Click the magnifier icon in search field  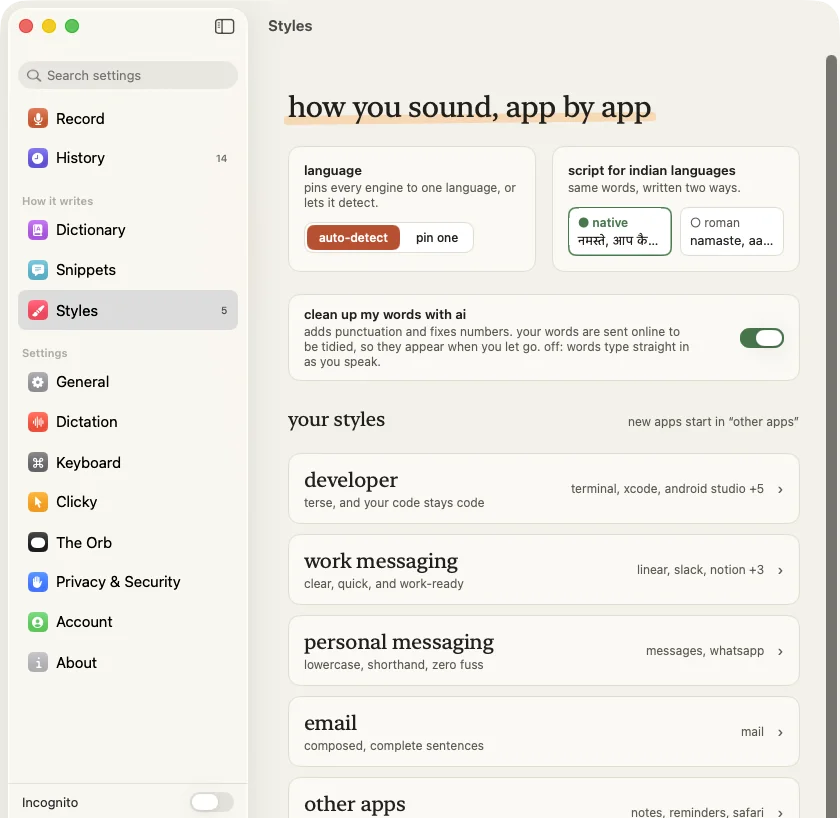click(x=34, y=76)
